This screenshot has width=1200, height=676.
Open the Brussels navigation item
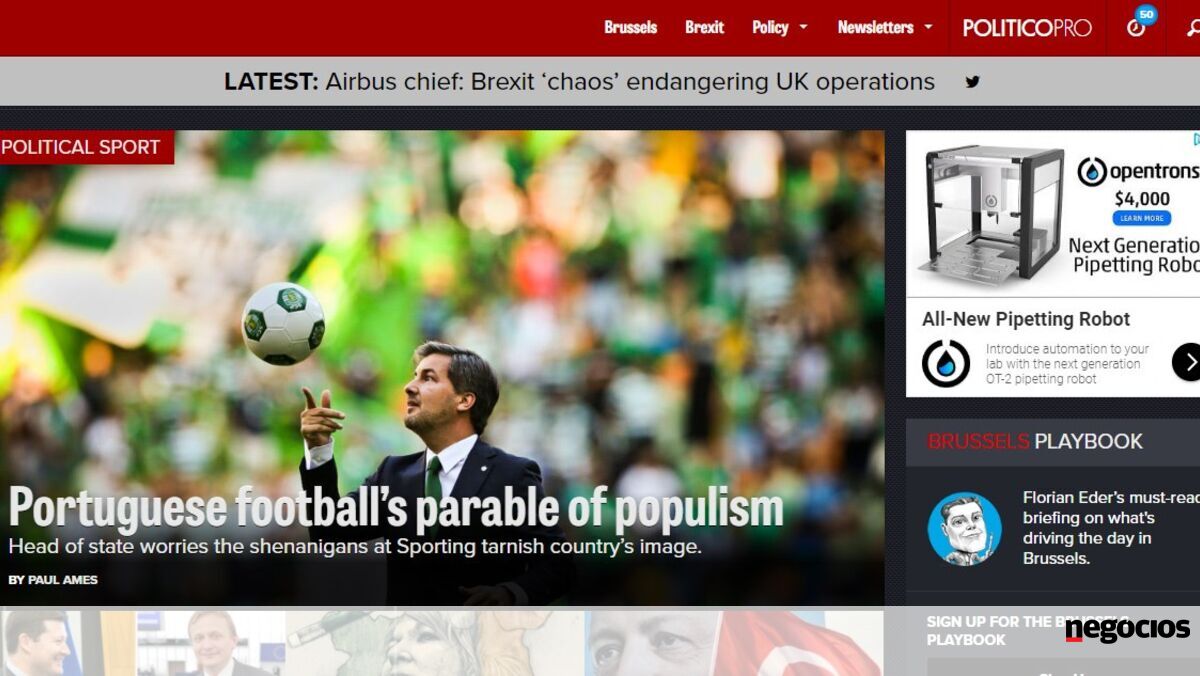(x=630, y=28)
